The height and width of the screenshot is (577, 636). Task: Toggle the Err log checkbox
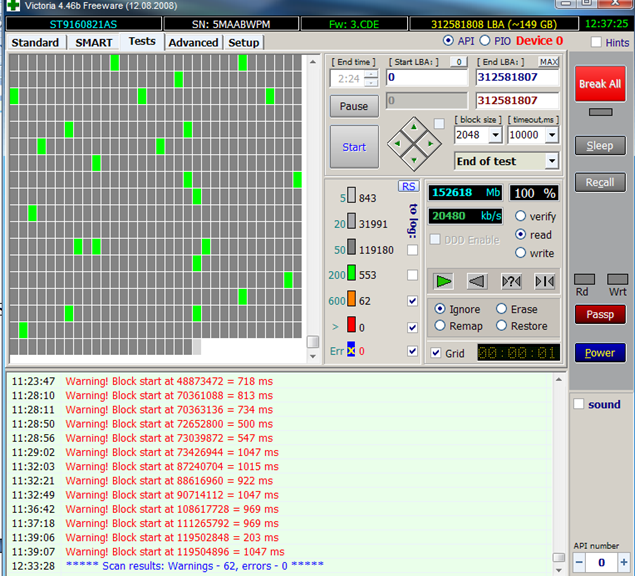(412, 351)
